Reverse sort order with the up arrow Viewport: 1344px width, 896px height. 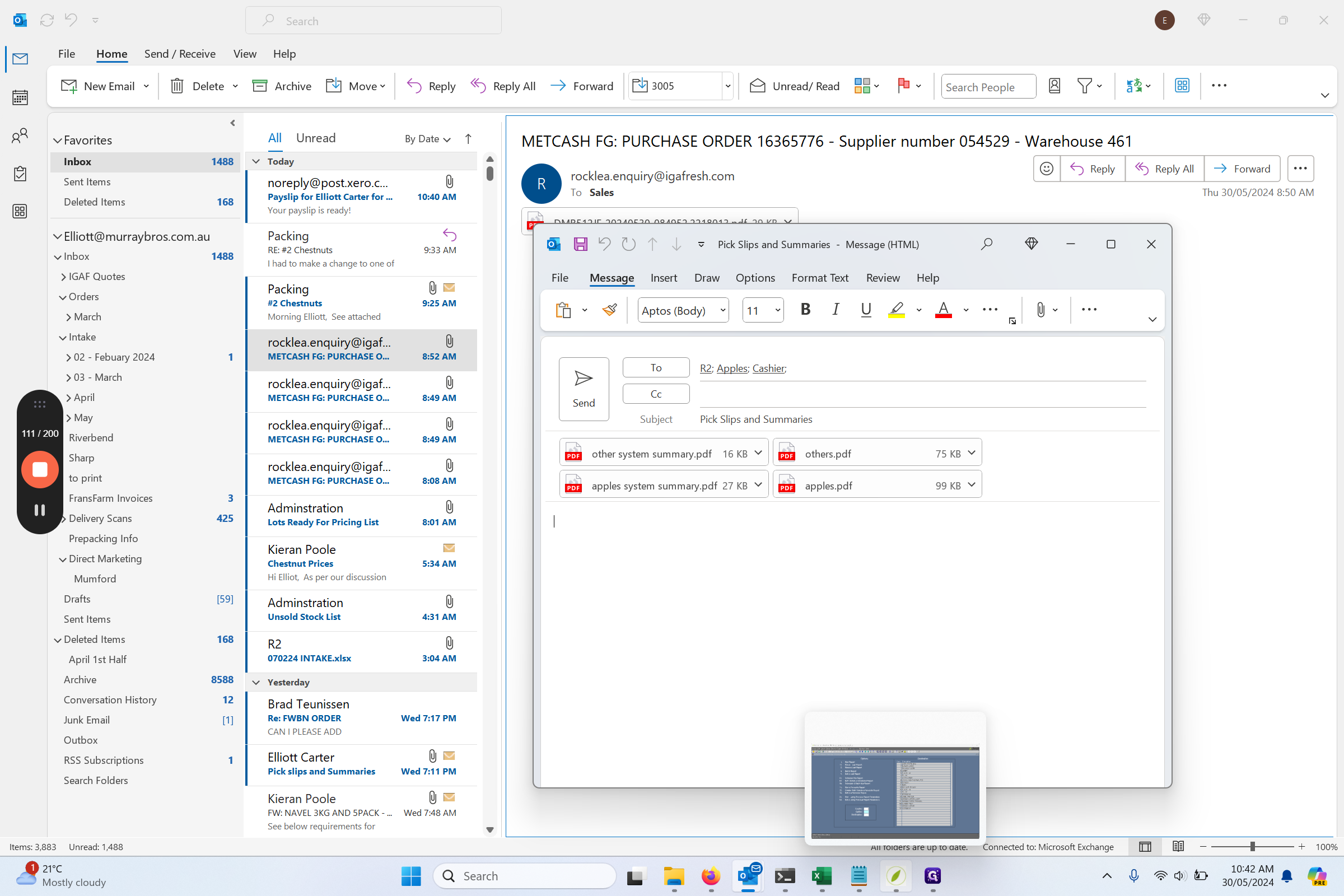468,139
